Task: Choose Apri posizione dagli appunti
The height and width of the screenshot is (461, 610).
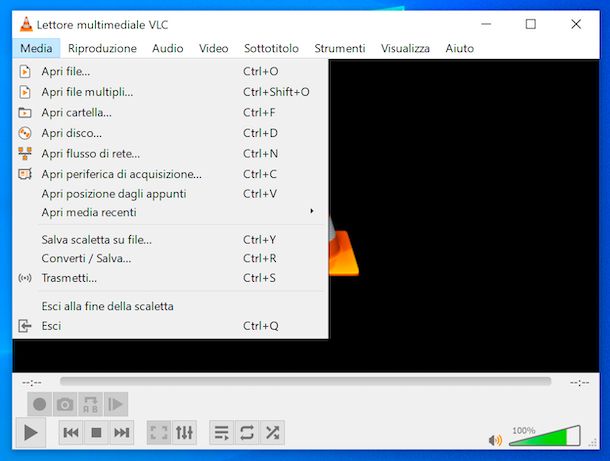Action: (x=170, y=194)
